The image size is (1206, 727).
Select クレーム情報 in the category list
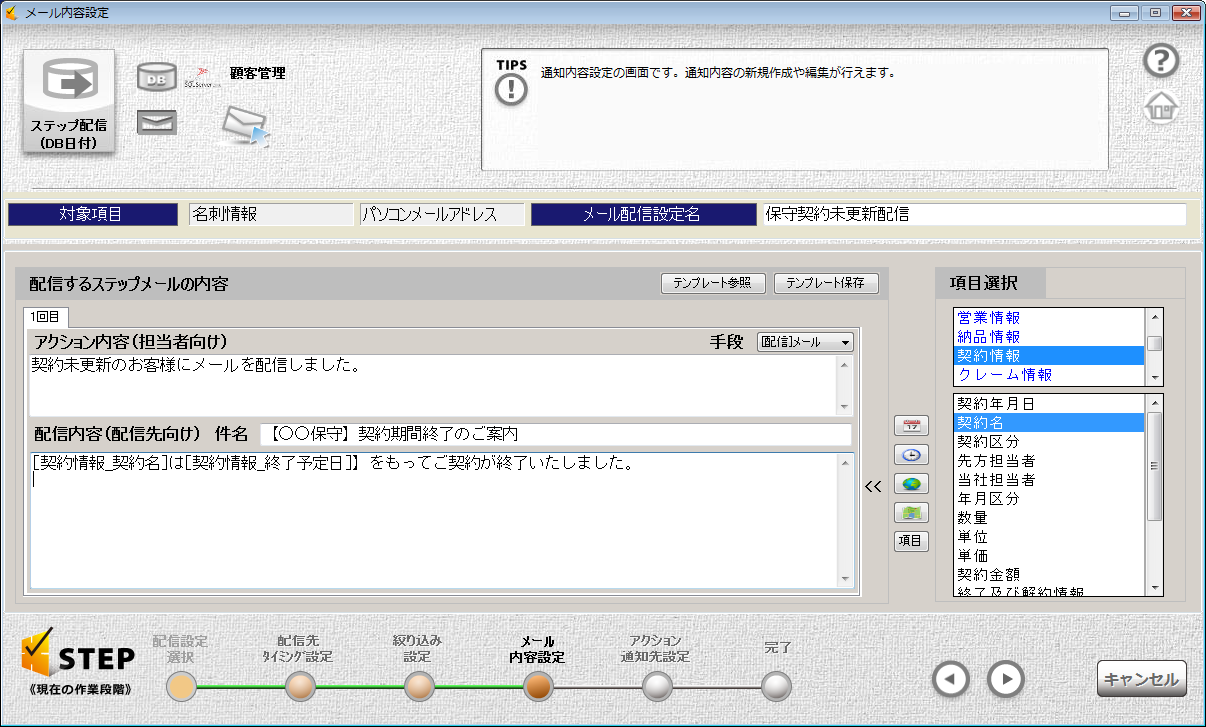click(x=1004, y=375)
